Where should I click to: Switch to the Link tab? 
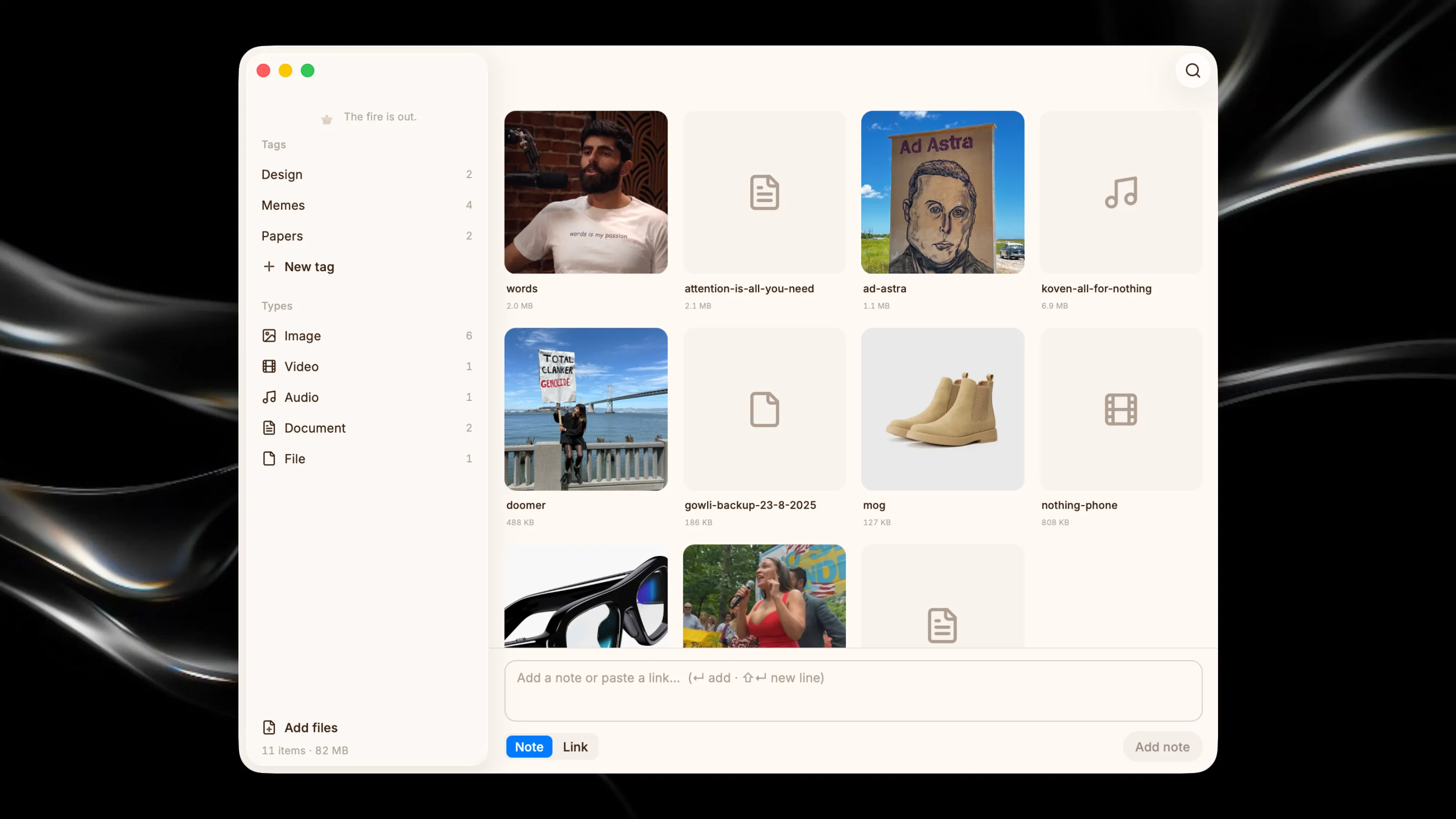click(575, 747)
